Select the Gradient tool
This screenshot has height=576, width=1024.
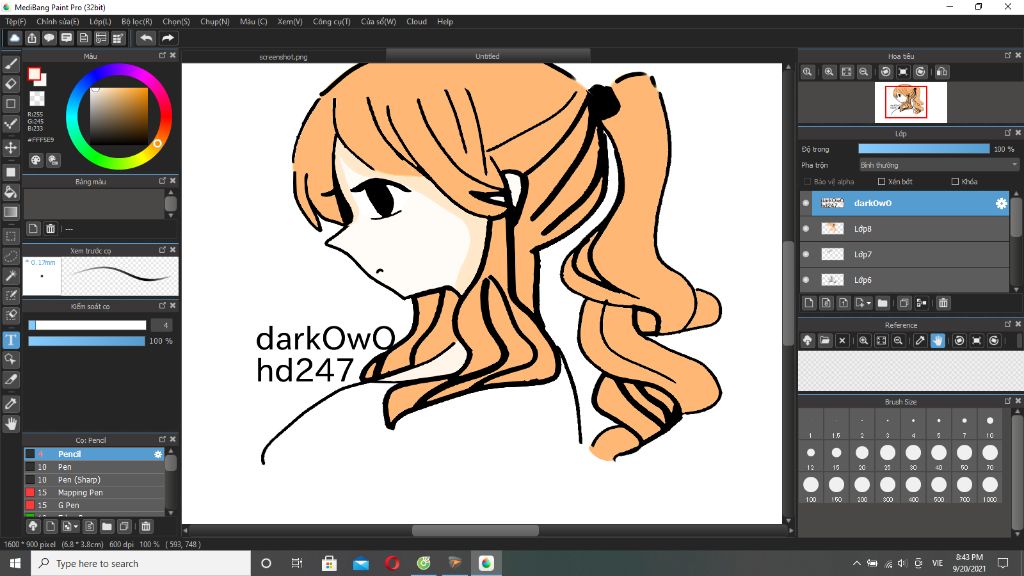[x=10, y=212]
